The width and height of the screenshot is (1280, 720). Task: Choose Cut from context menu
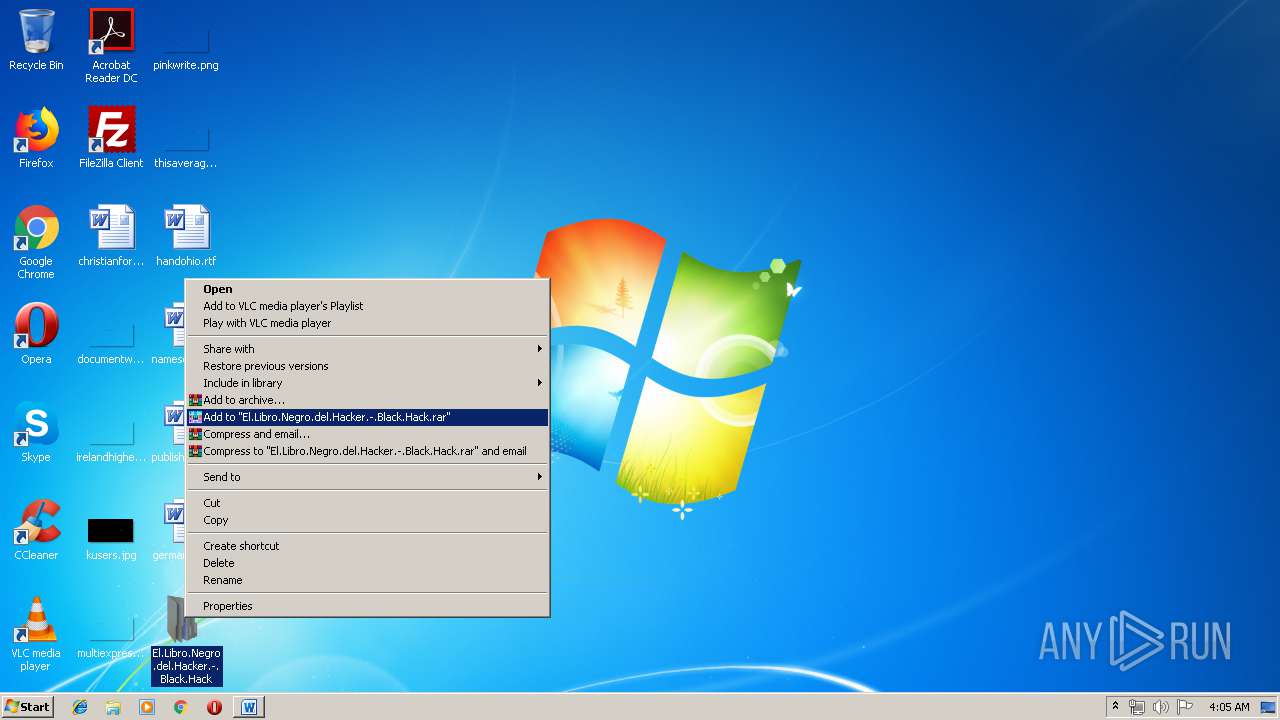point(368,503)
